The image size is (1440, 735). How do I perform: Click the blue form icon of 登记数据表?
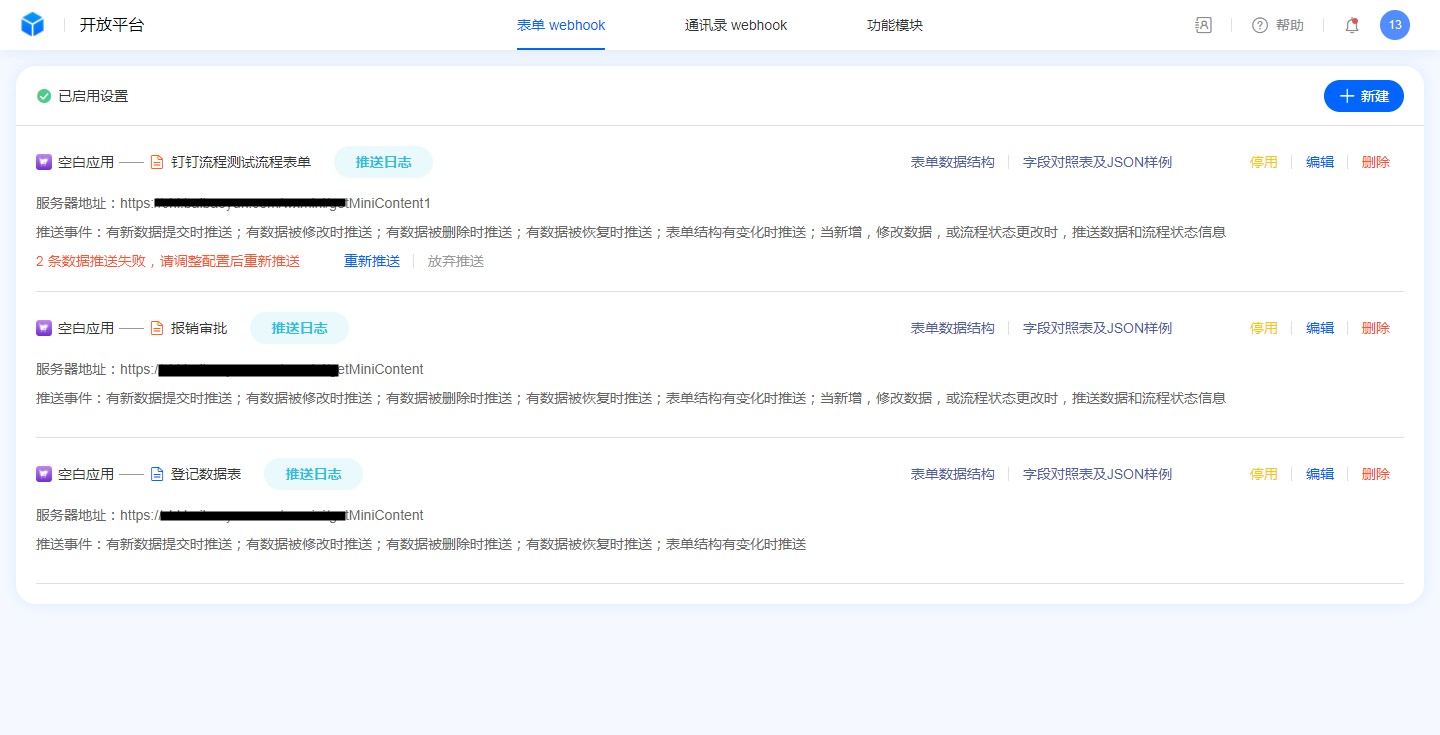click(x=156, y=474)
